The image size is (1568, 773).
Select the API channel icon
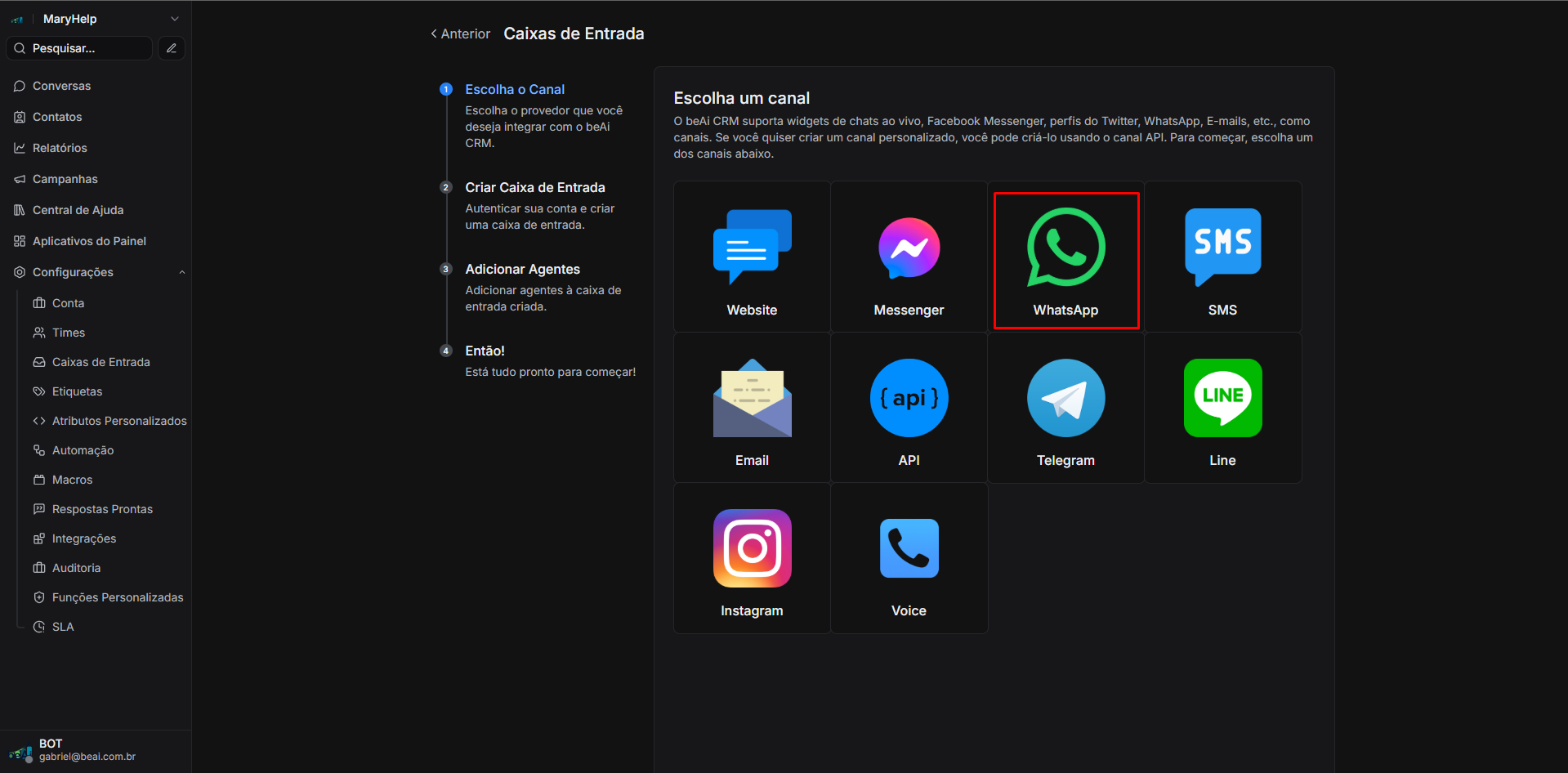909,398
